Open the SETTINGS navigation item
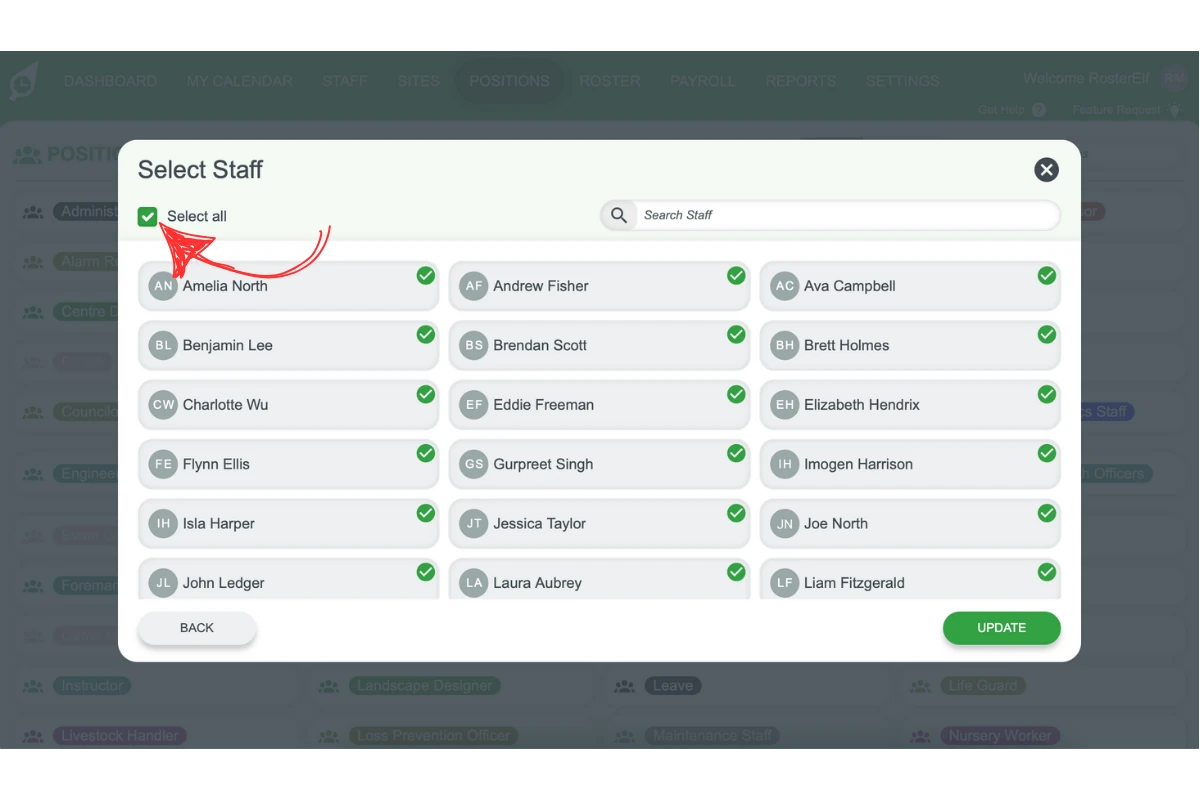1200x800 pixels. pos(903,81)
